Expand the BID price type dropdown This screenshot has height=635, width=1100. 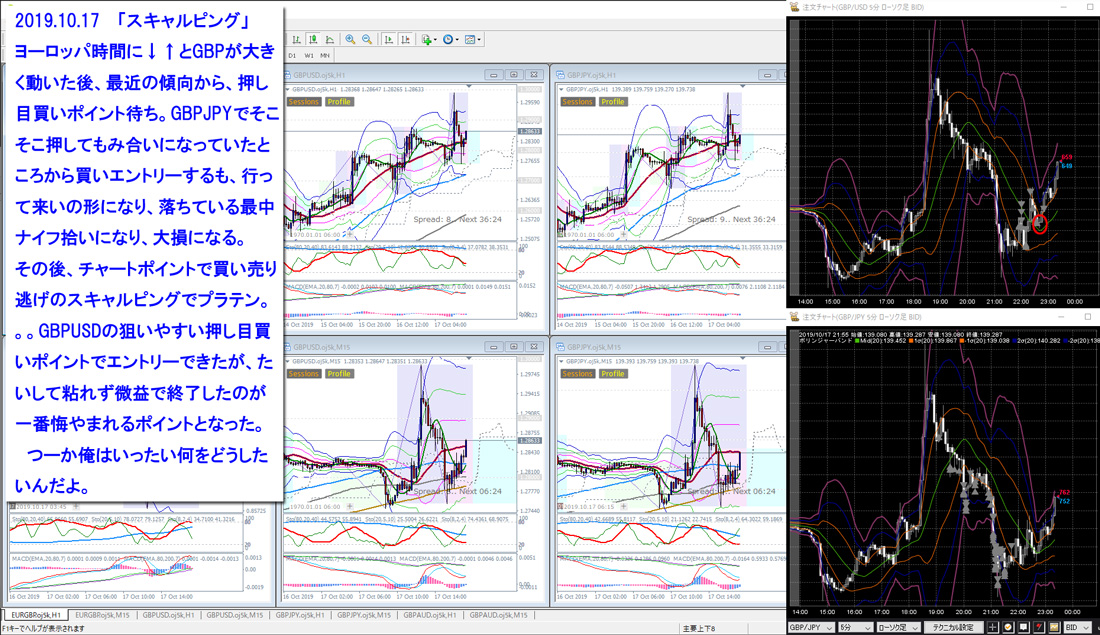[1079, 627]
